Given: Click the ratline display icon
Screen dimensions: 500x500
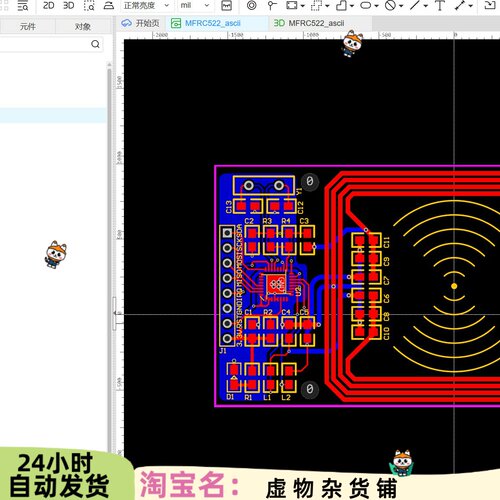Looking at the screenshot, I should (x=227, y=5).
